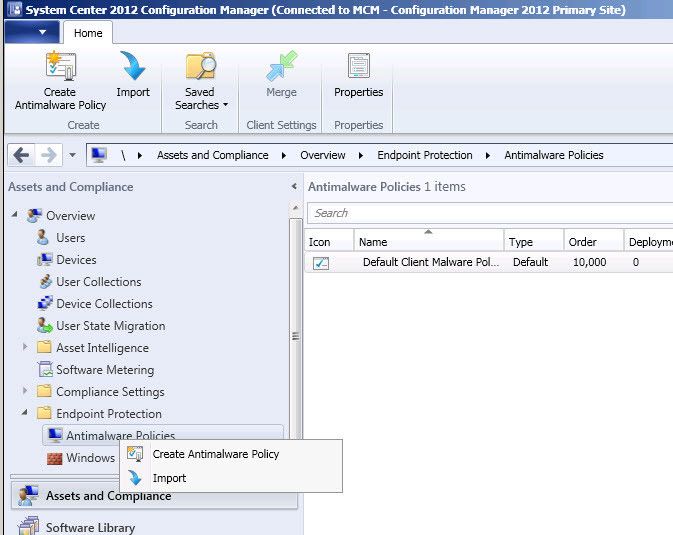
Task: Click the Software Library workspace icon
Action: [28, 526]
